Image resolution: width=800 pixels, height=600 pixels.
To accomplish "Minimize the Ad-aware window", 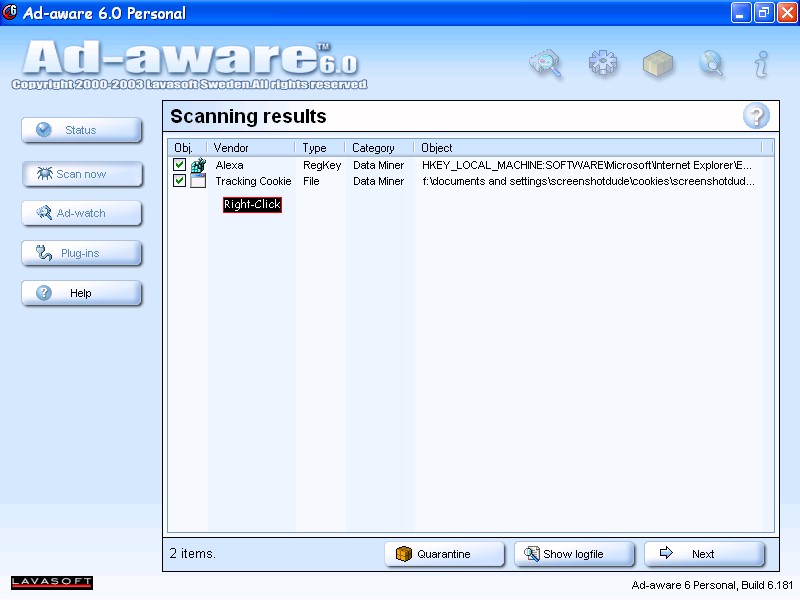I will pos(741,13).
